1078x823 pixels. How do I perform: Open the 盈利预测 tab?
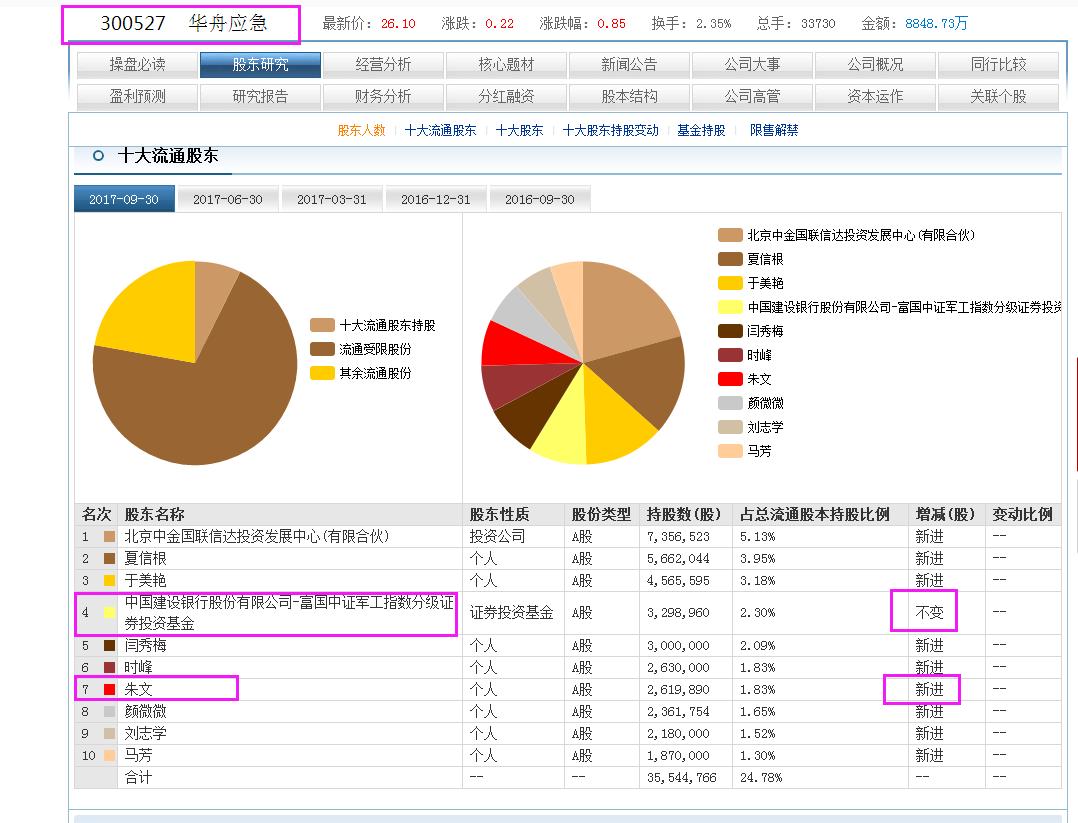(139, 96)
